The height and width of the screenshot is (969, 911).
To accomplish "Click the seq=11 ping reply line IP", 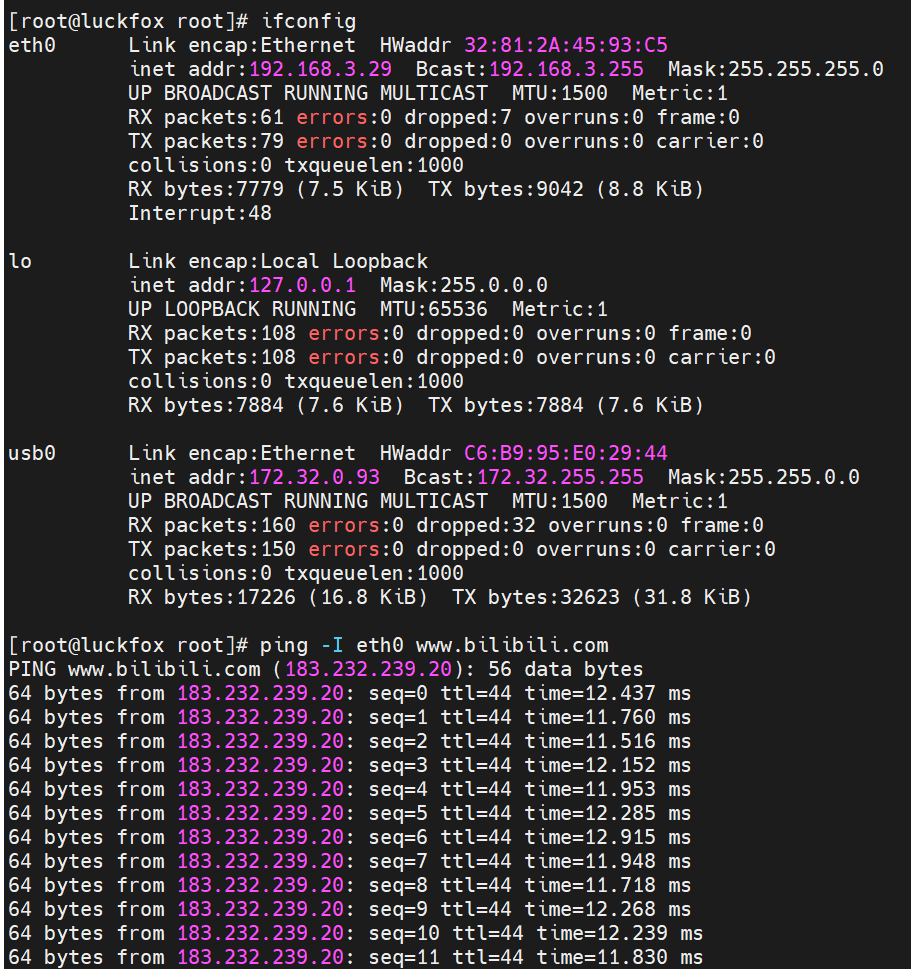I will coord(260,957).
